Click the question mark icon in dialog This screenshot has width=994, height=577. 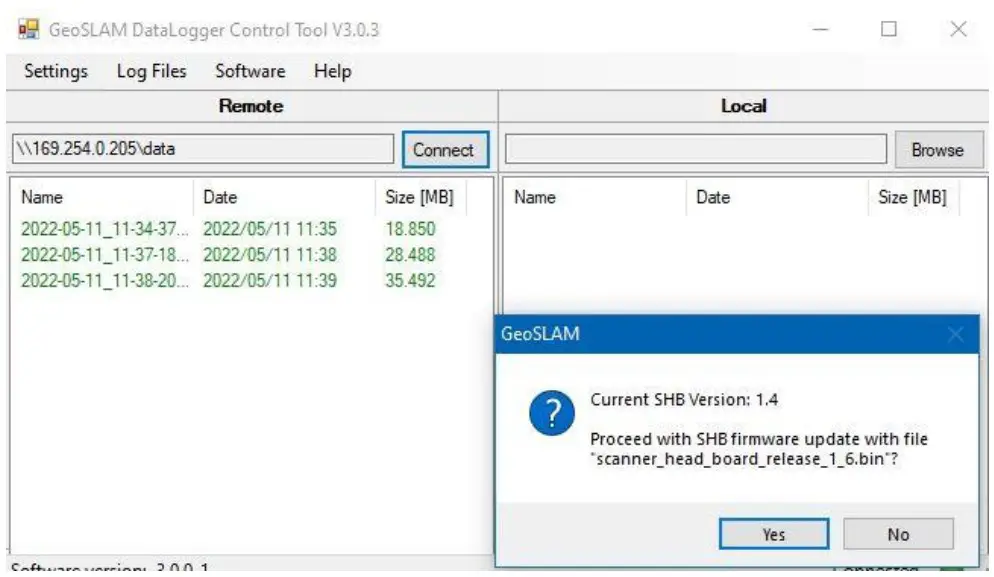click(552, 413)
